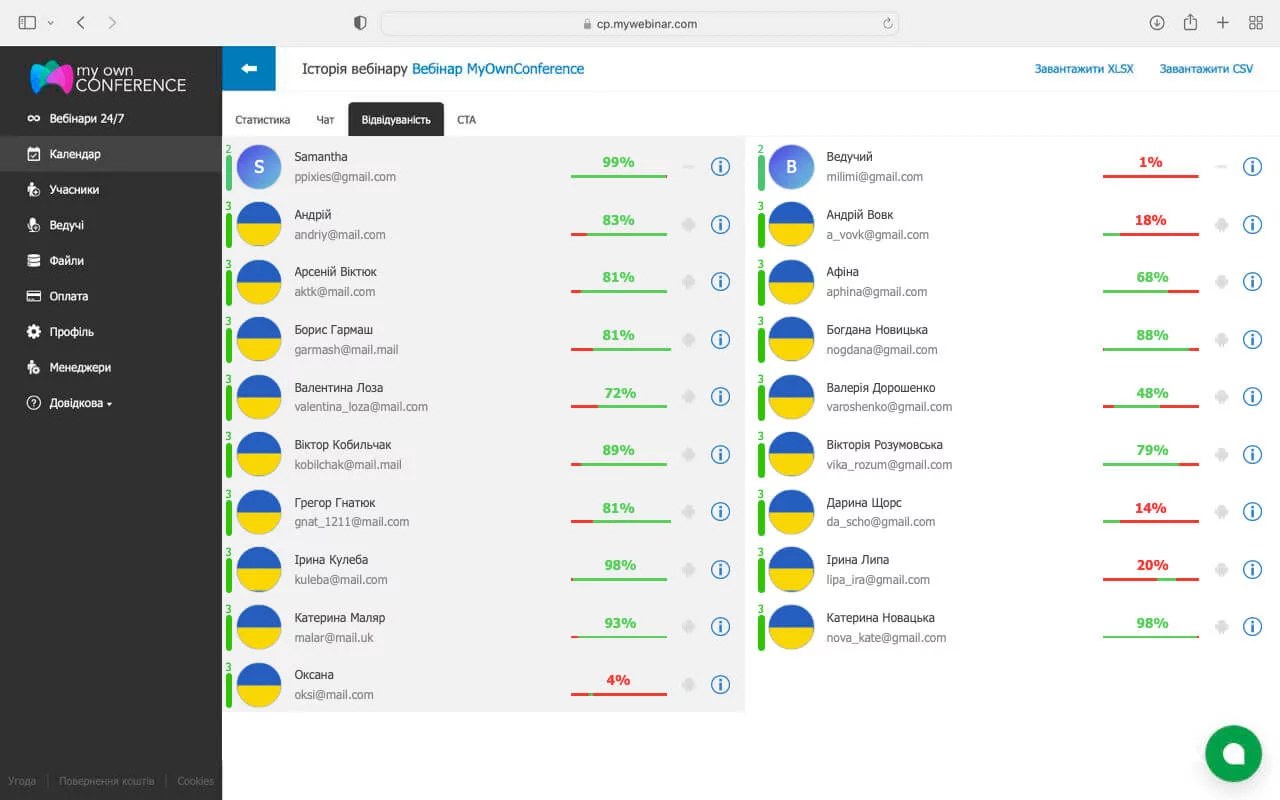The width and height of the screenshot is (1280, 800).
Task: Click the blue back arrow button
Action: pos(249,68)
